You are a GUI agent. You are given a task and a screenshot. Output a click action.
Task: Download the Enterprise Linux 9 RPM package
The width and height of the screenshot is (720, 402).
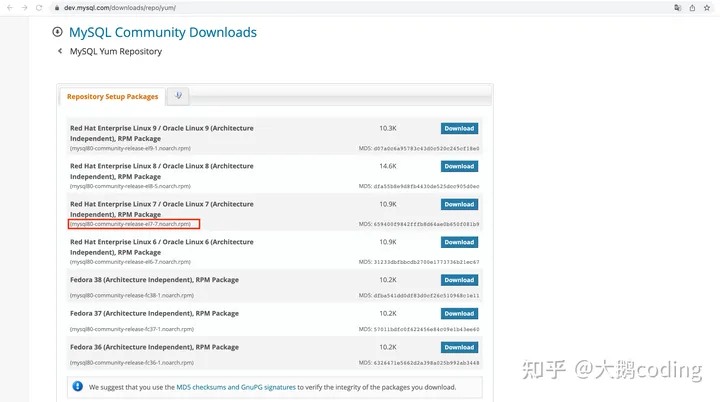459,129
